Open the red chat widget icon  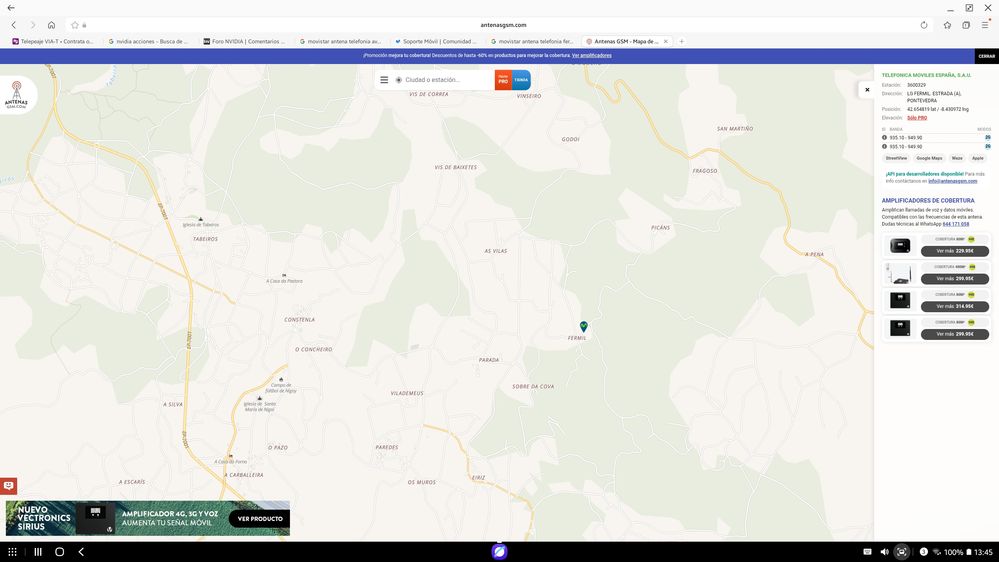(x=8, y=486)
